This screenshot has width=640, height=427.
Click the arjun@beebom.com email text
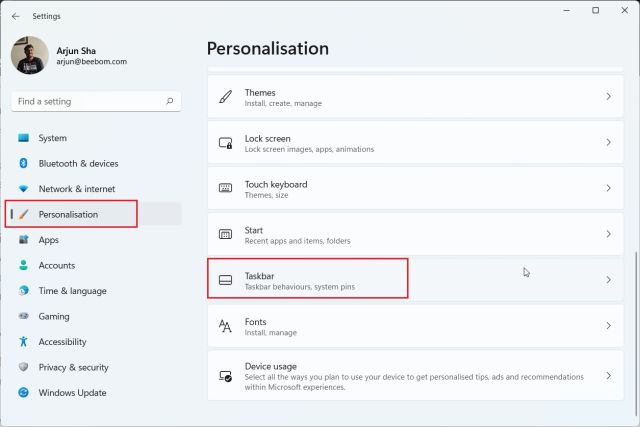click(91, 62)
